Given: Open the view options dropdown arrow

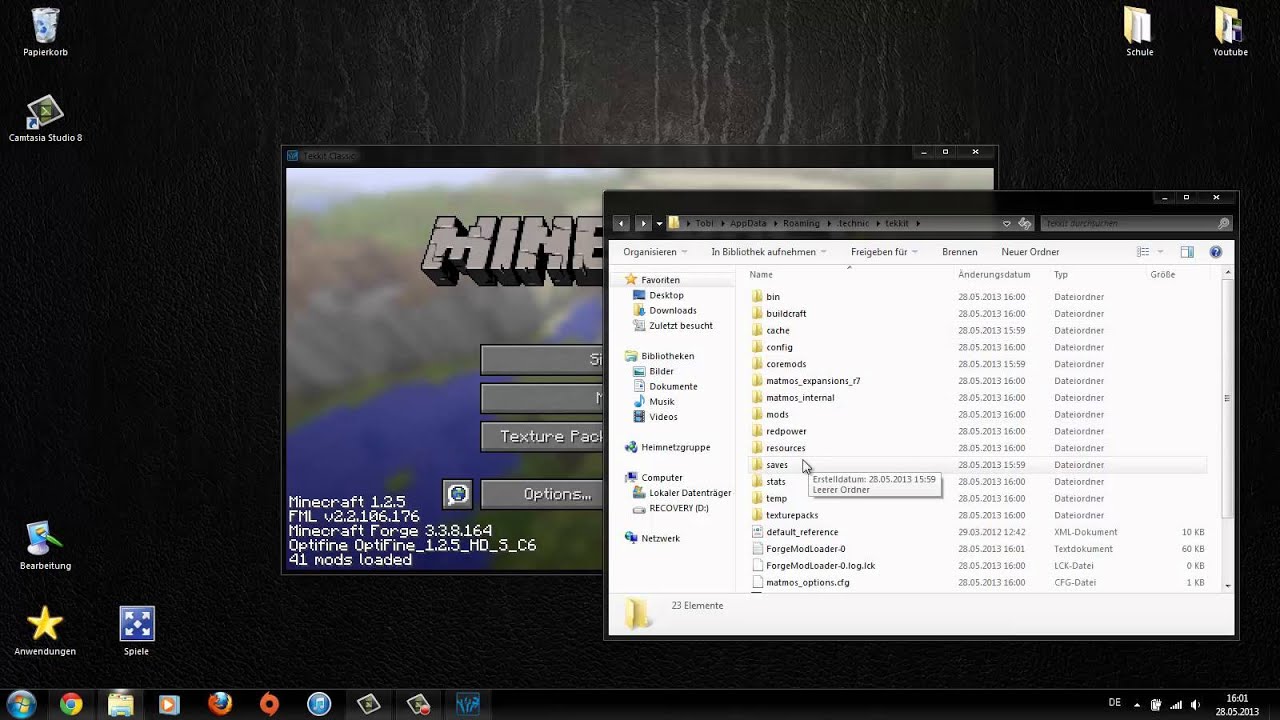Looking at the screenshot, I should 1160,252.
